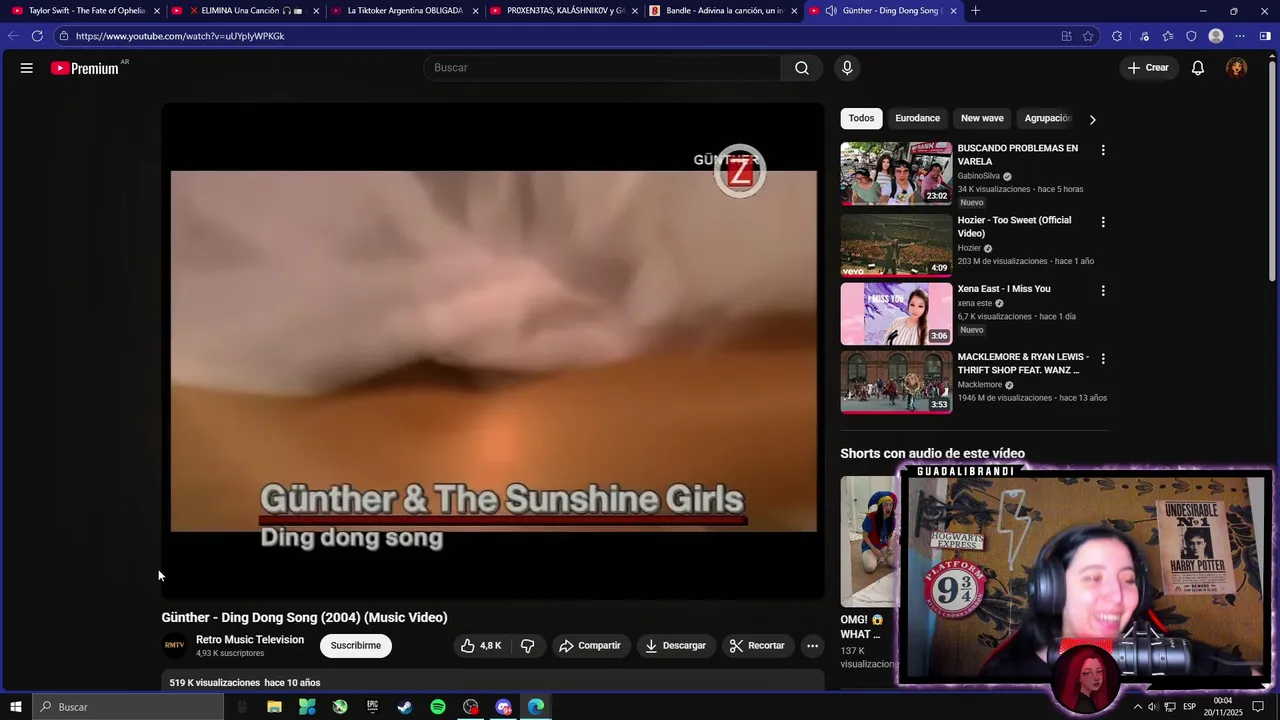Click the Crear create button

1148,68
